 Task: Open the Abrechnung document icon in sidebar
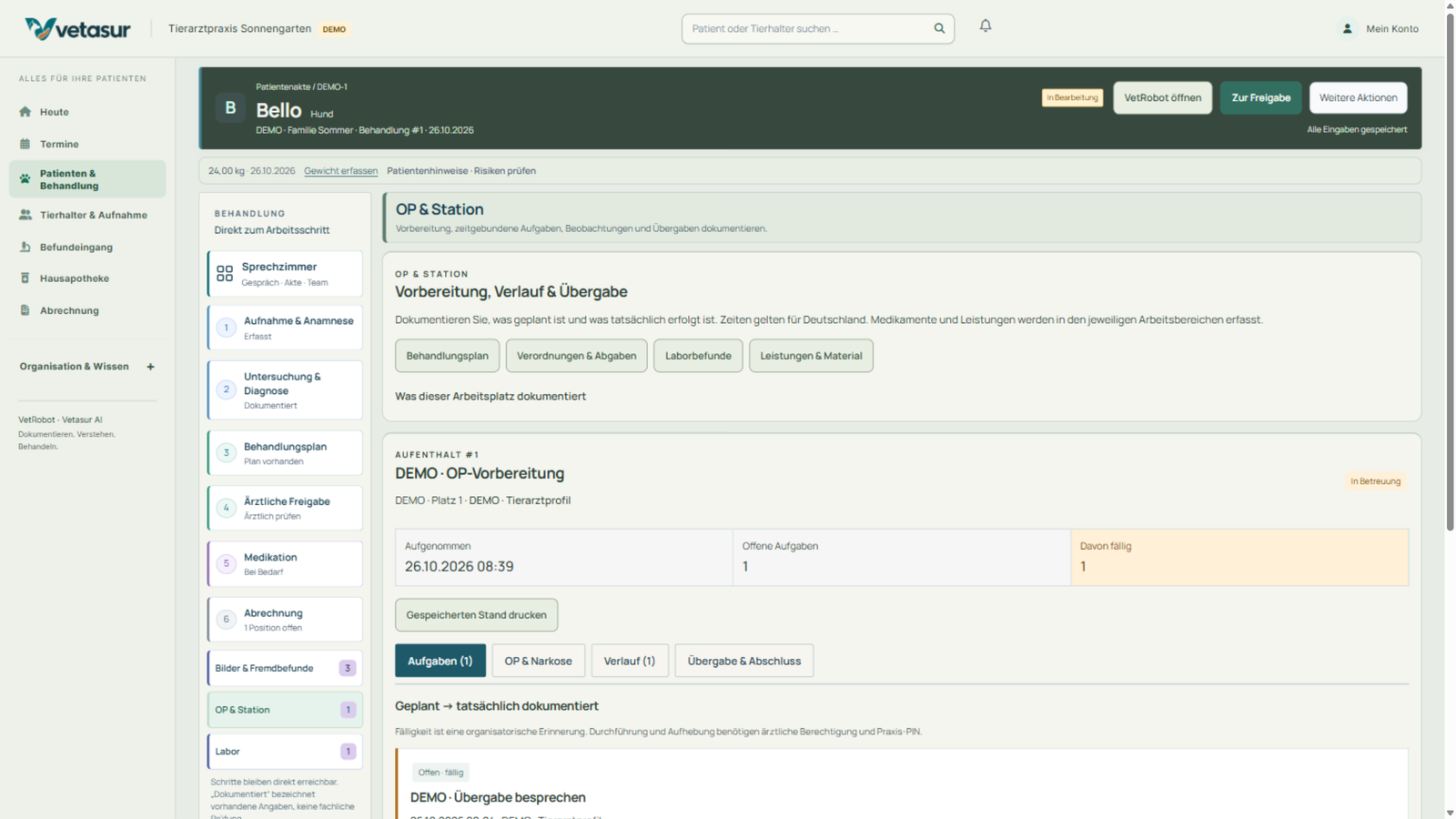pos(25,310)
